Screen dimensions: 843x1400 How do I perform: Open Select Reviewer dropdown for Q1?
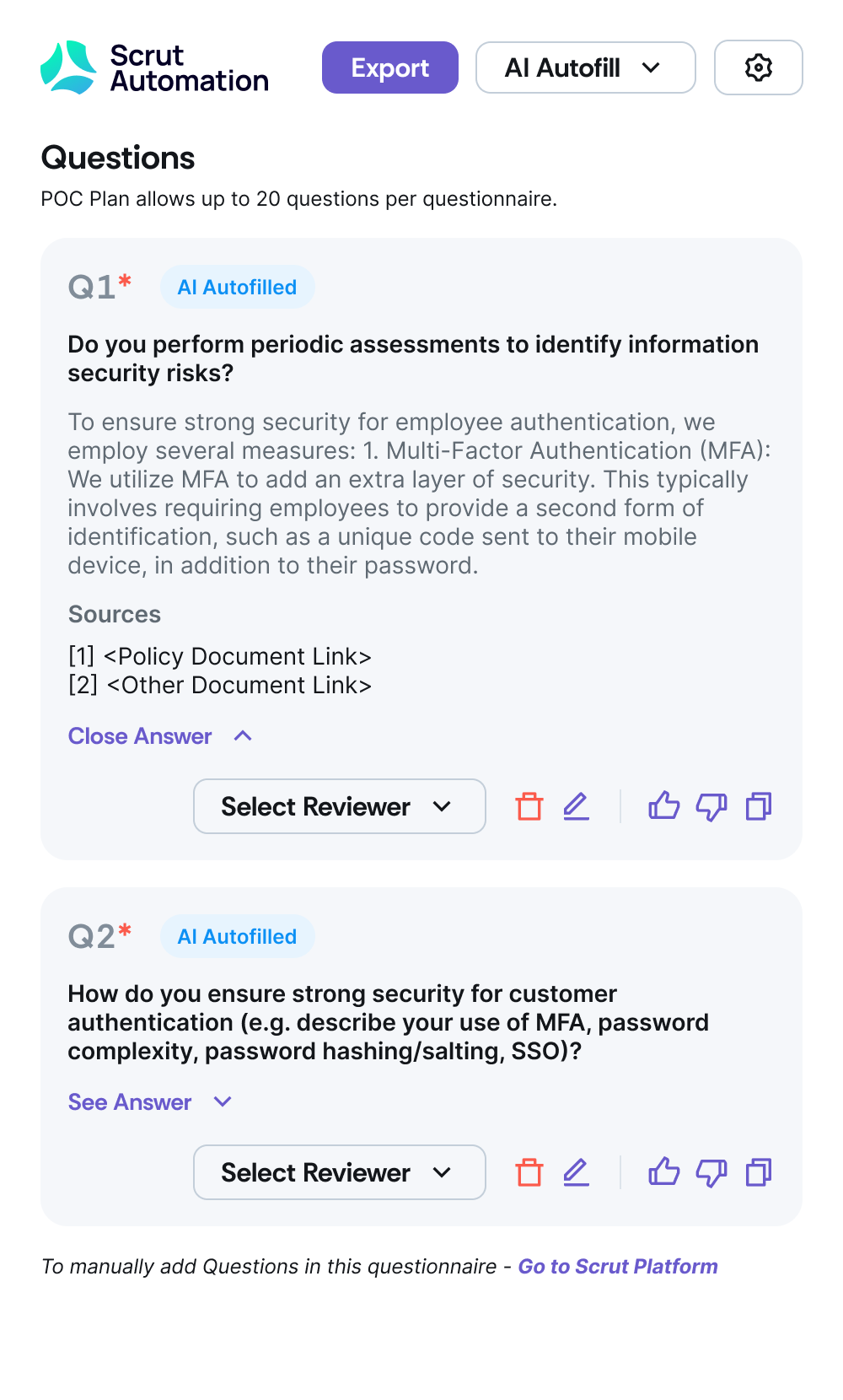(339, 806)
